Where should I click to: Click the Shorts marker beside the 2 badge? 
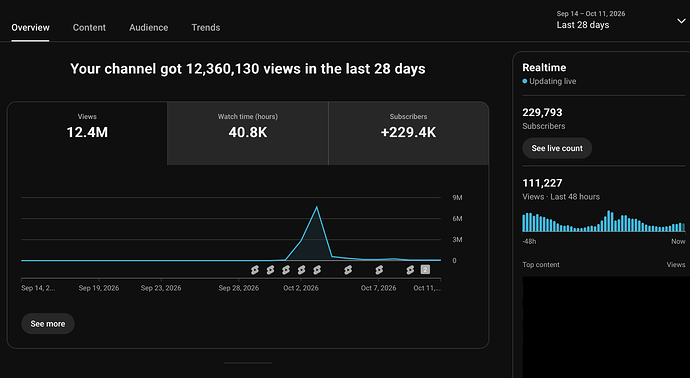[x=410, y=270]
